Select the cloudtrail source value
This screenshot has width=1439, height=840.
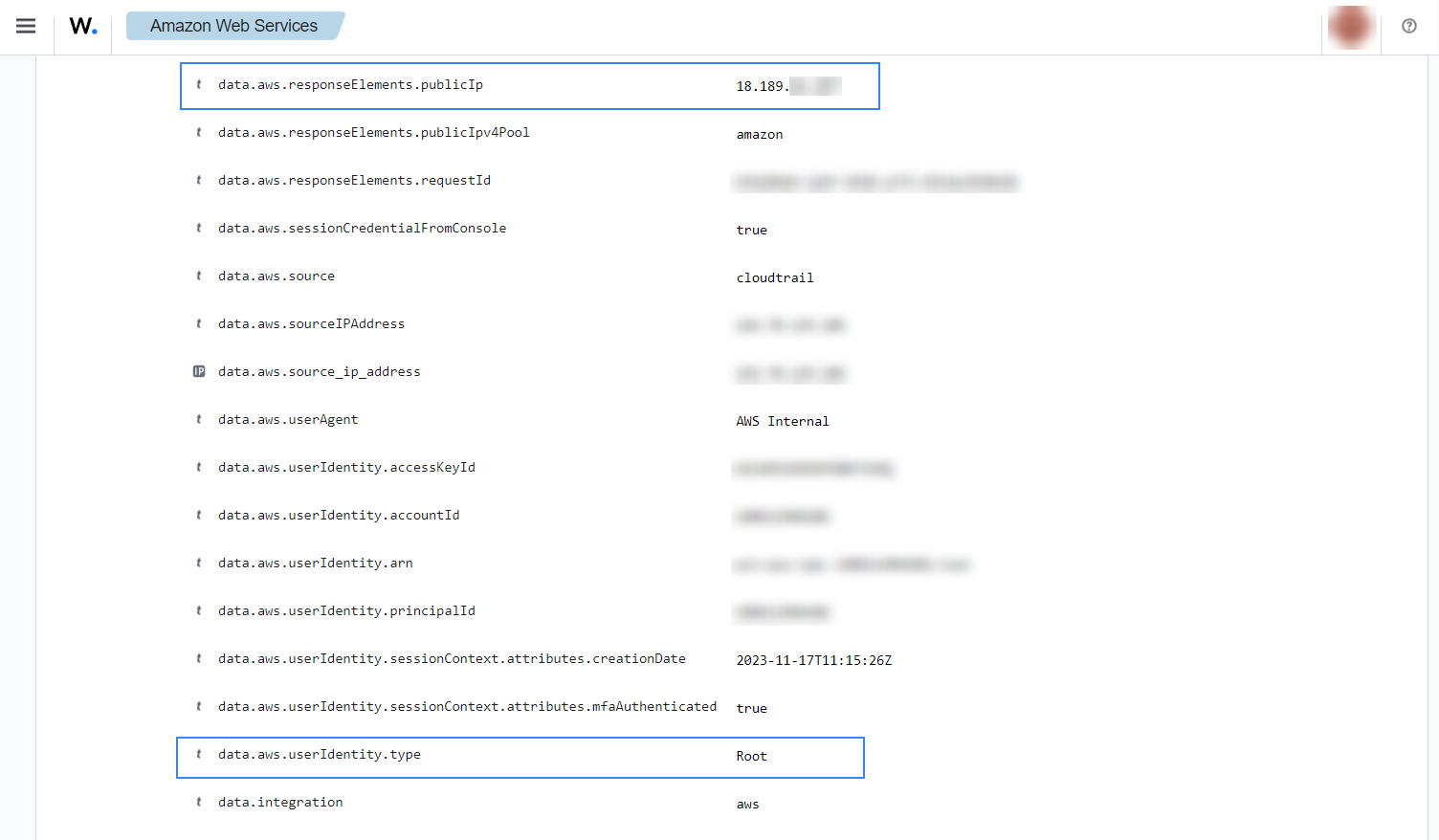point(774,277)
